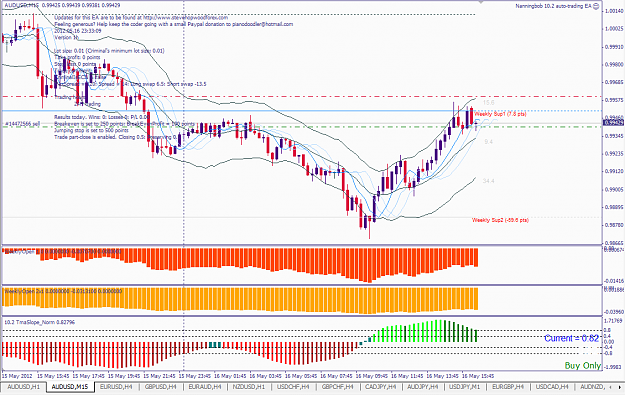Open the EURGBP,H4 chart tab

point(507,387)
